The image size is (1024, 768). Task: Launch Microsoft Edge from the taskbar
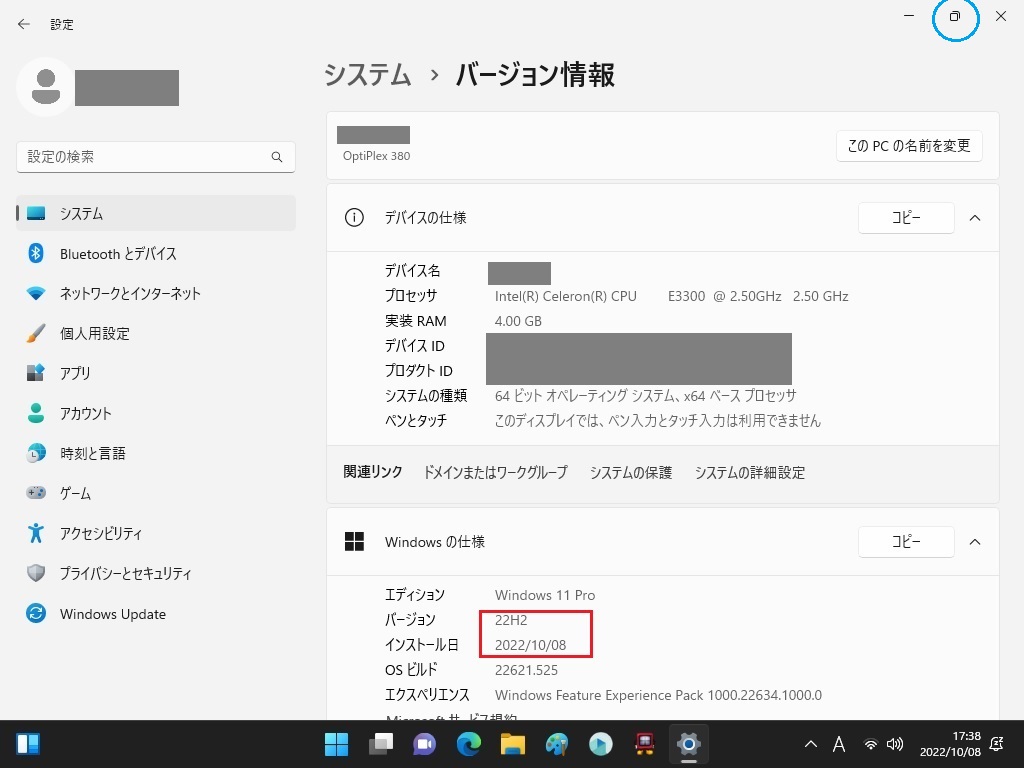pyautogui.click(x=468, y=744)
